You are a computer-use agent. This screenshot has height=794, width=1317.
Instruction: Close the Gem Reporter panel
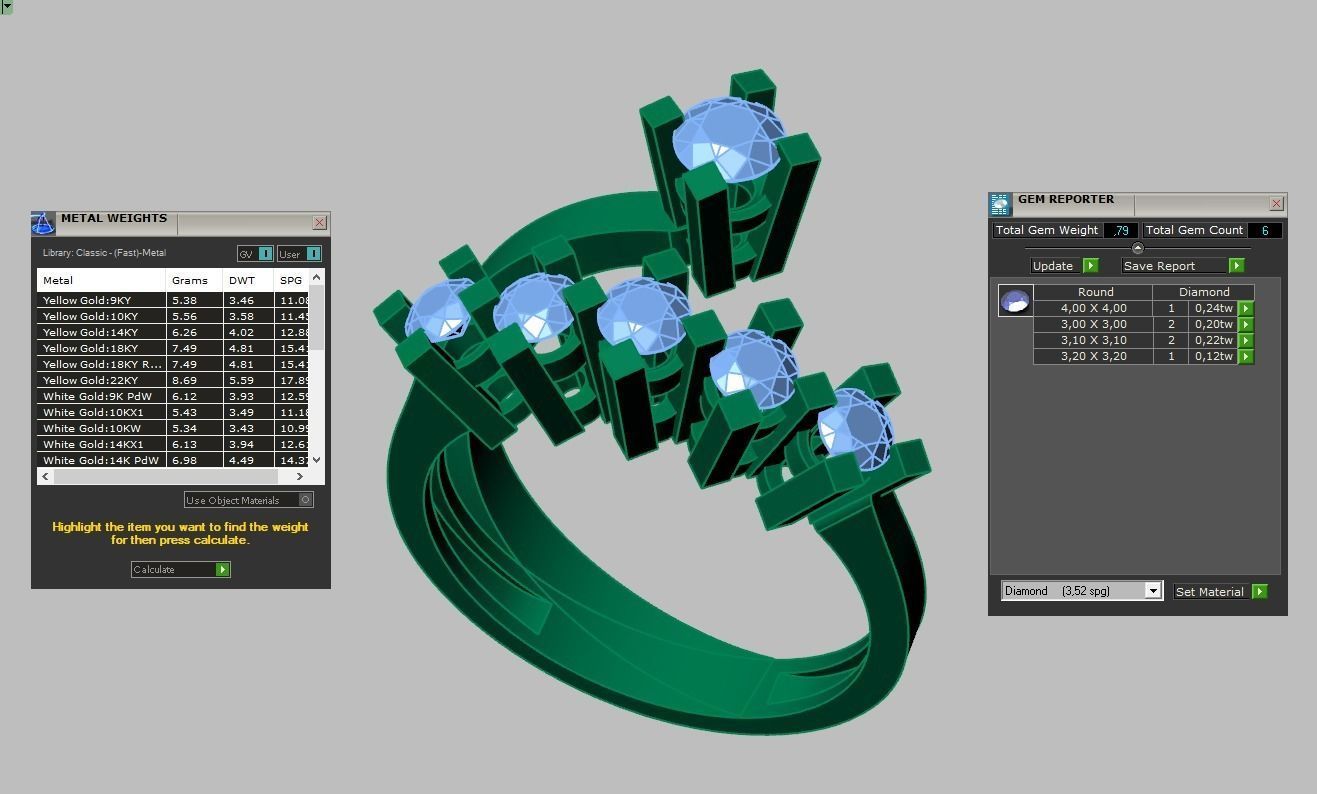(1277, 204)
